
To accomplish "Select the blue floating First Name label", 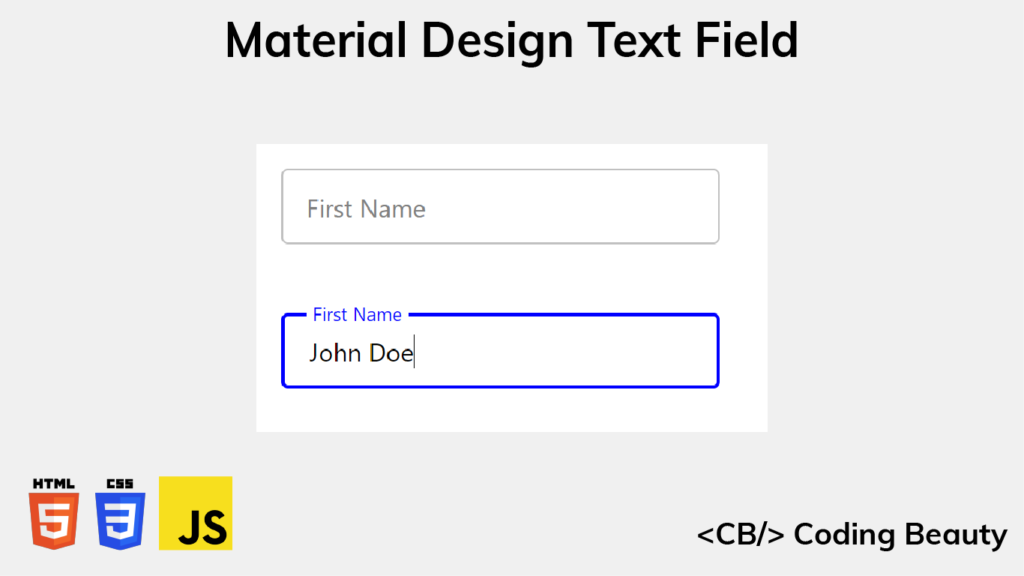I will [x=357, y=314].
